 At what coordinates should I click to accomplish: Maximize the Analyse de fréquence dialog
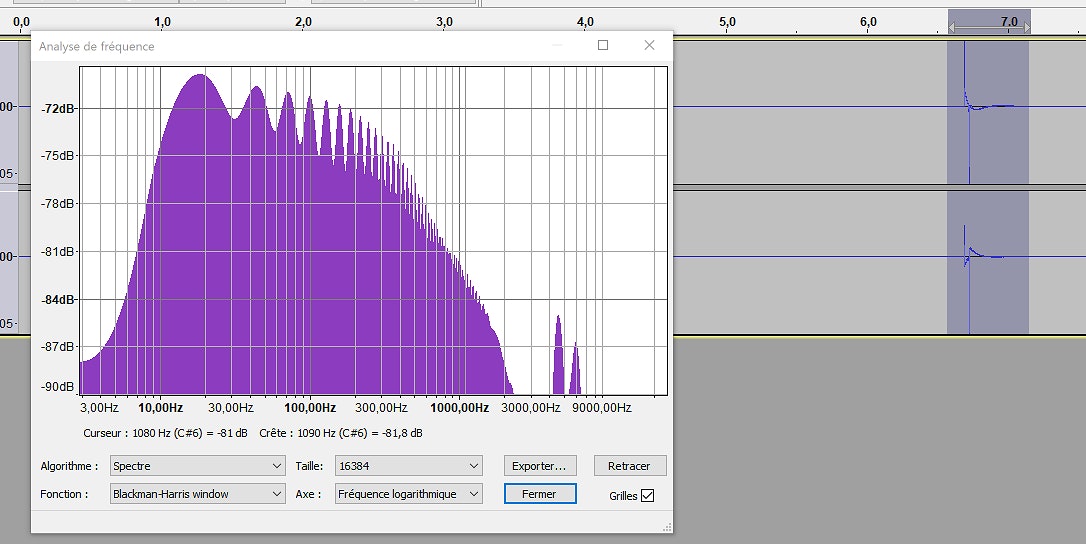(x=603, y=45)
